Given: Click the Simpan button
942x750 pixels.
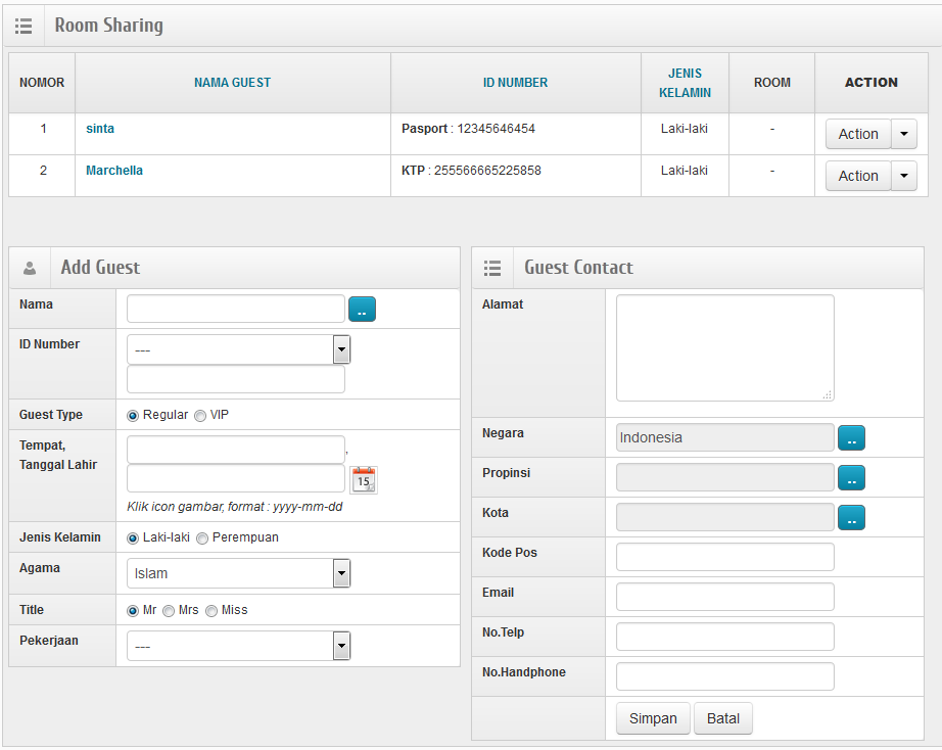Looking at the screenshot, I should click(653, 719).
